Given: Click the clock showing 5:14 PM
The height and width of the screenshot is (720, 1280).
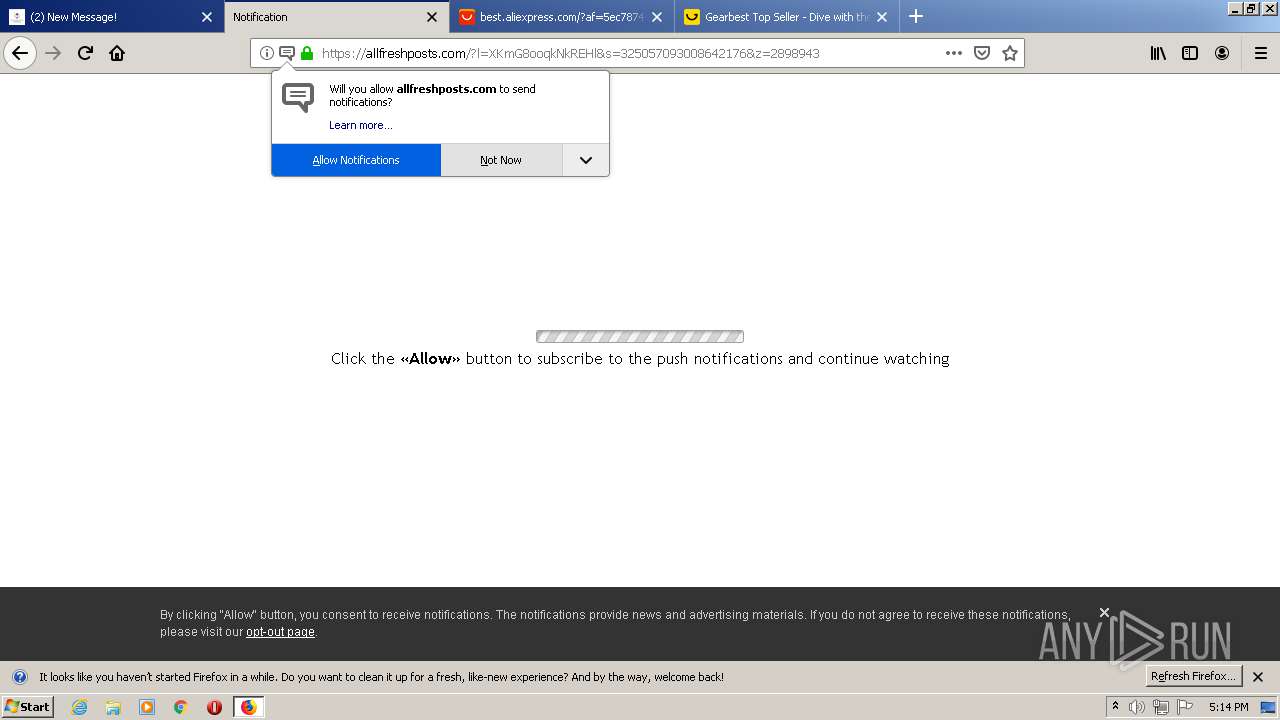Looking at the screenshot, I should click(x=1228, y=707).
